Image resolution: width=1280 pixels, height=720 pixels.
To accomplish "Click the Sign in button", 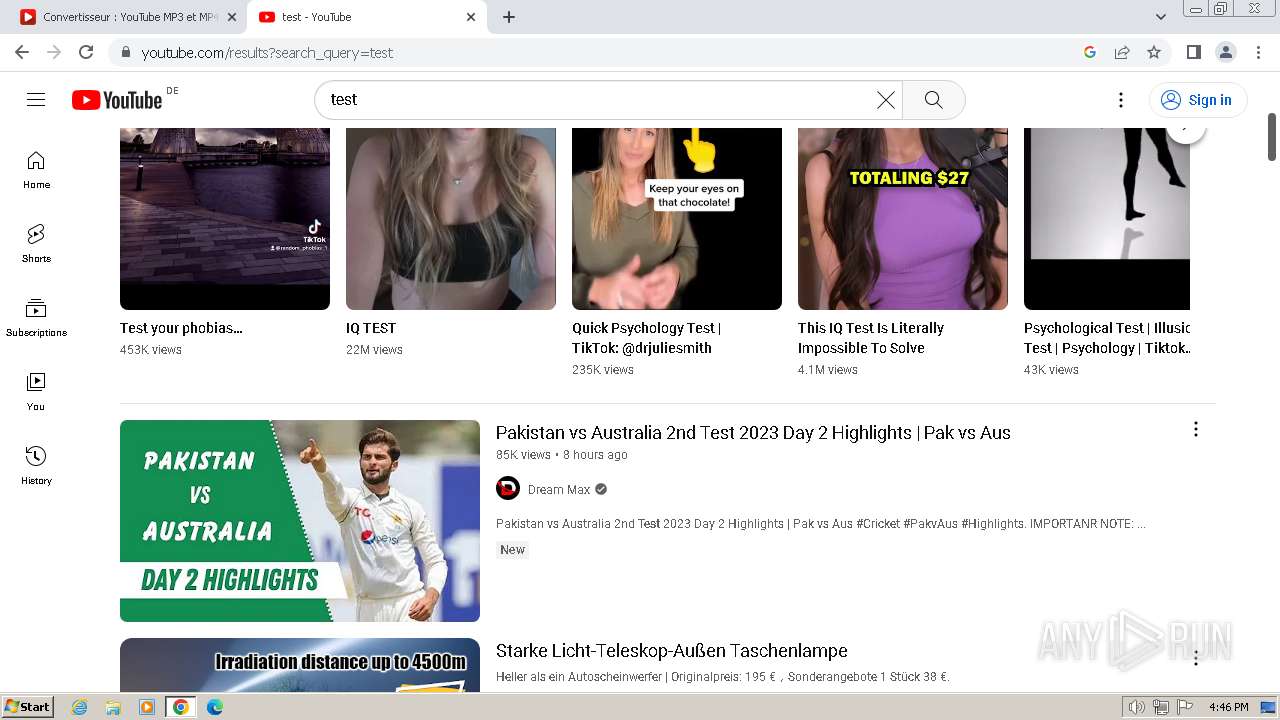I will [x=1198, y=100].
